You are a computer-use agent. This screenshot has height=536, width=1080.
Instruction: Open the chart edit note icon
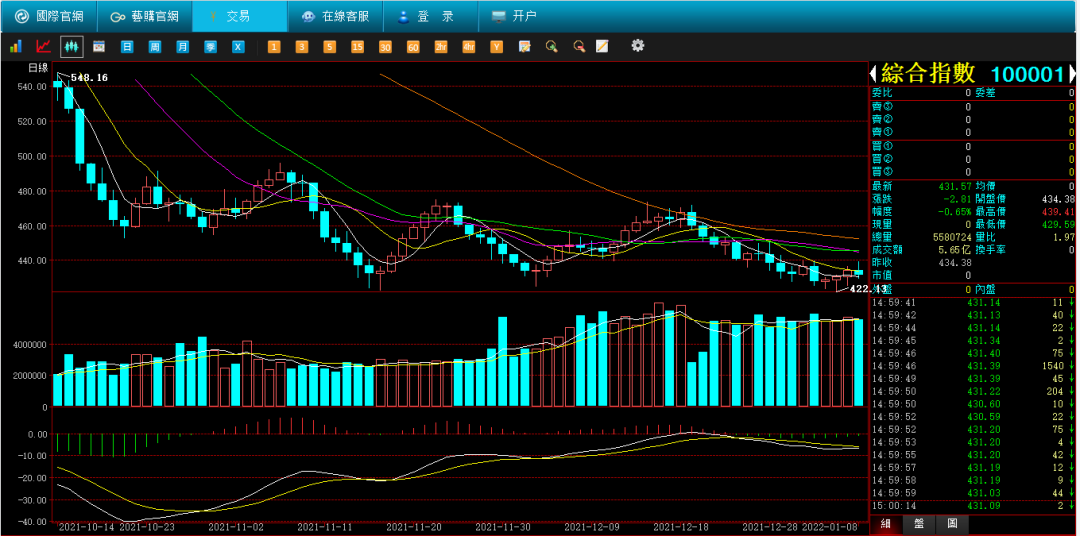(x=524, y=47)
